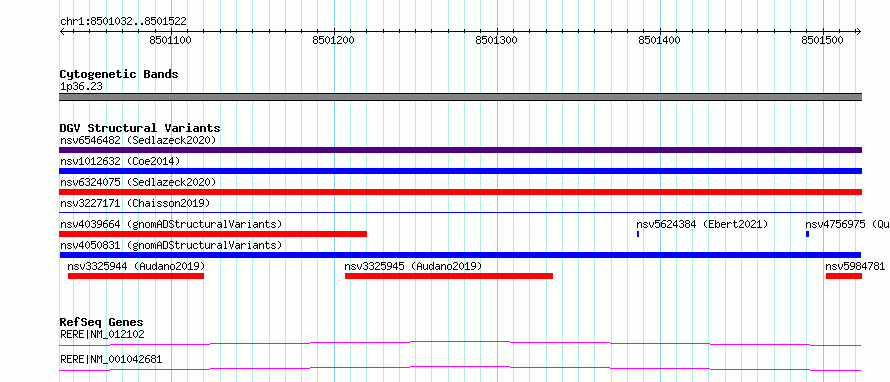Screen dimensions: 890x382
Task: Click the left arrow of the ruler
Action: pos(62,31)
